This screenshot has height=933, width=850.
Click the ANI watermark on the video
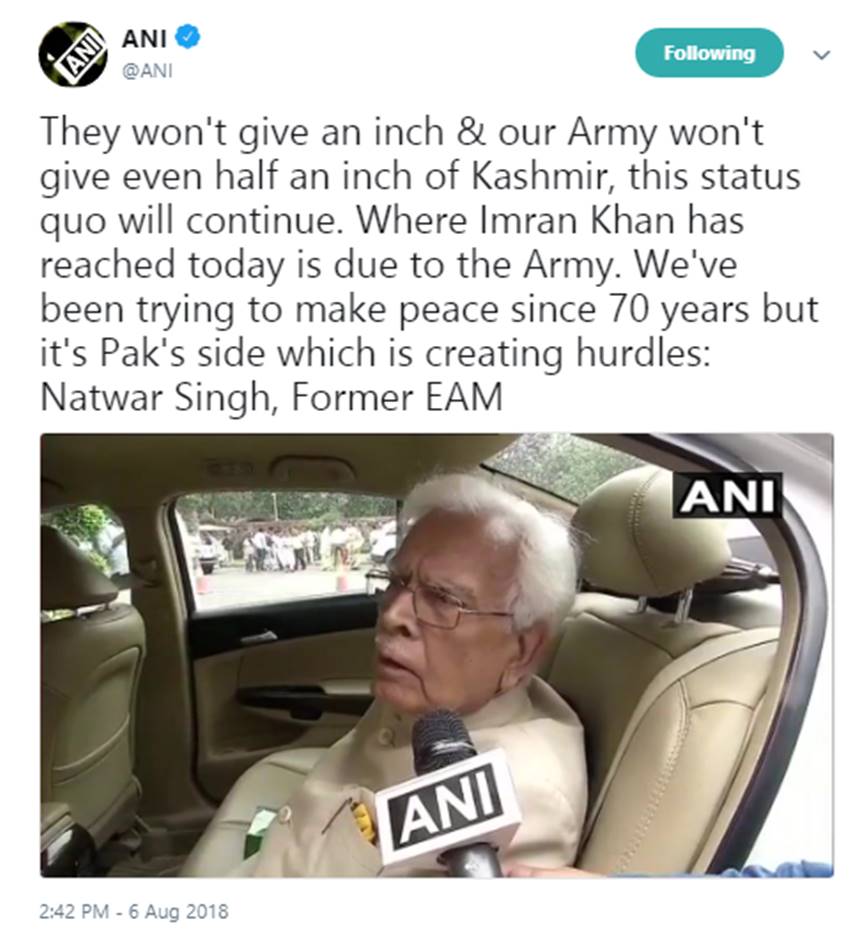[x=727, y=495]
